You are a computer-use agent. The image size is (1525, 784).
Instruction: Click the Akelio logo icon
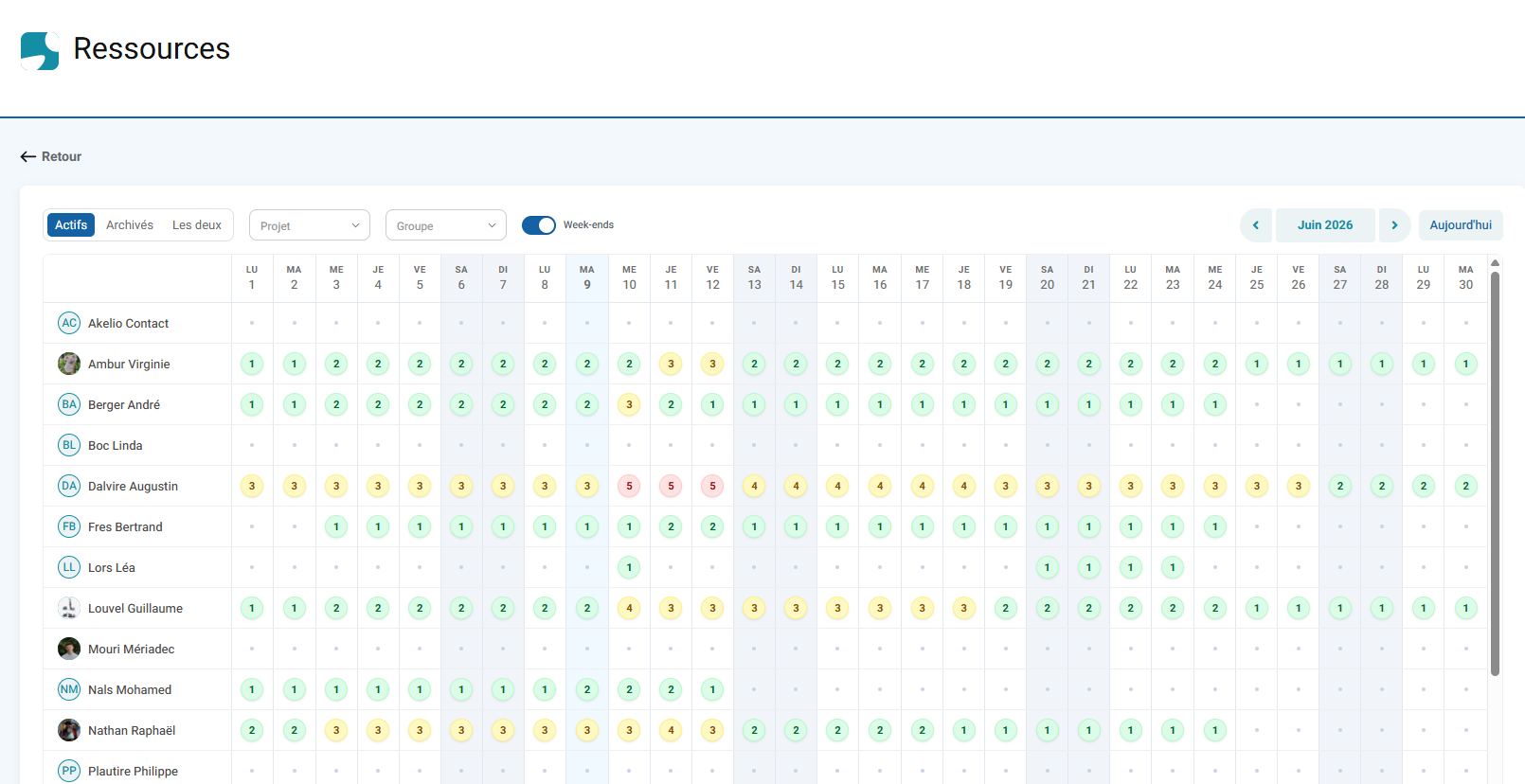pos(40,50)
